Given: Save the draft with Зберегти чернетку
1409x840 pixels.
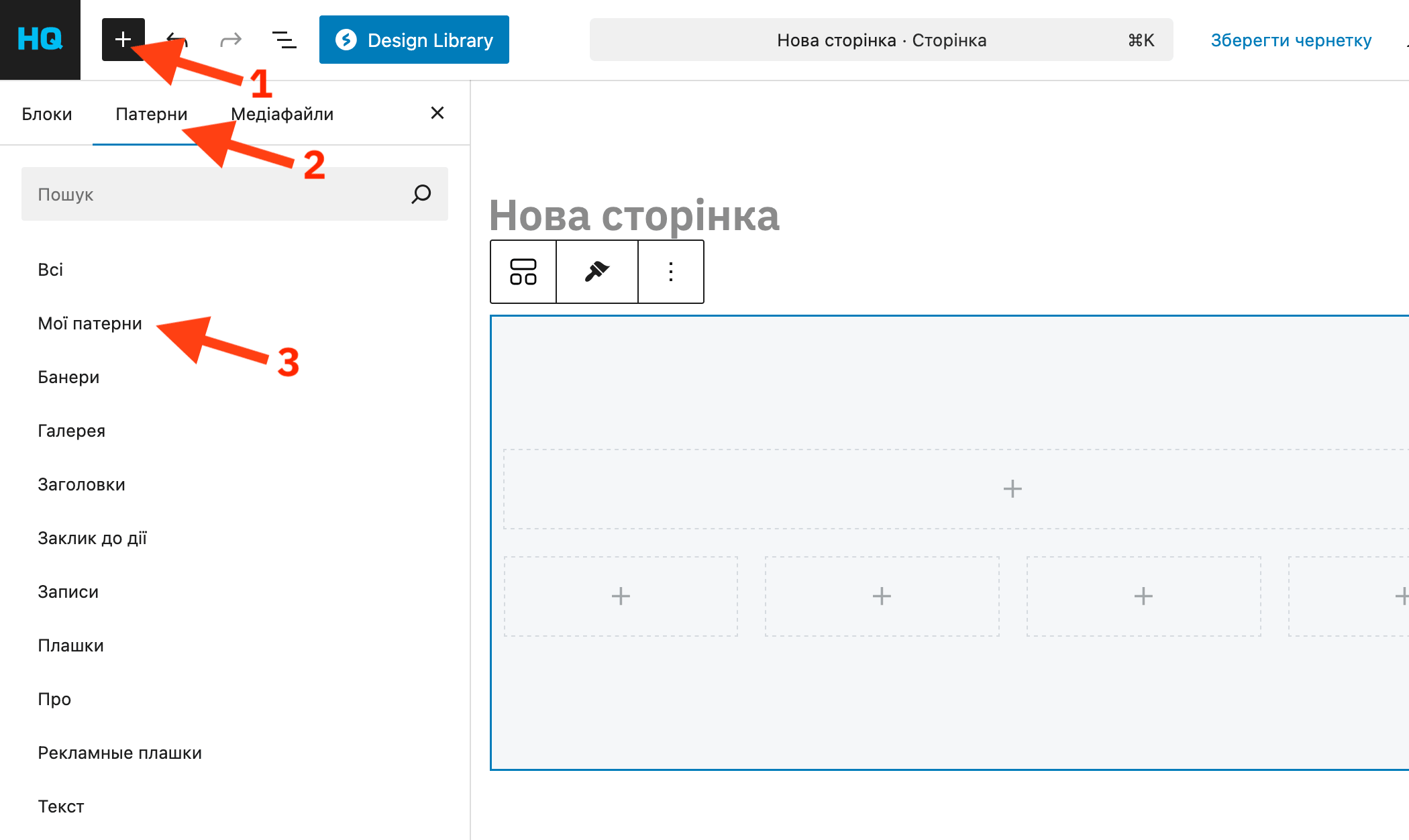Looking at the screenshot, I should (1291, 40).
